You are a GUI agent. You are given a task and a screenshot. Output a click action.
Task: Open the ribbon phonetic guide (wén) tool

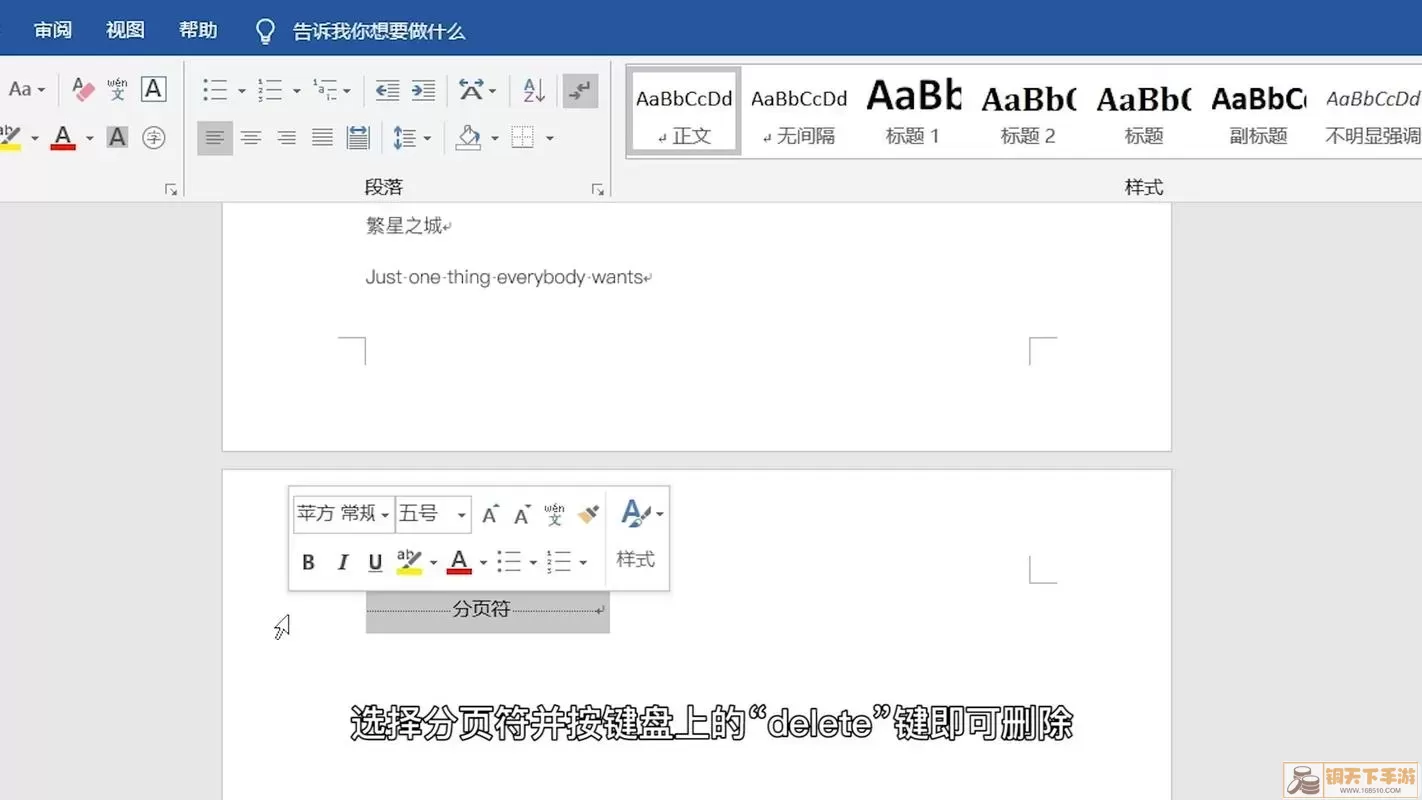[x=117, y=90]
